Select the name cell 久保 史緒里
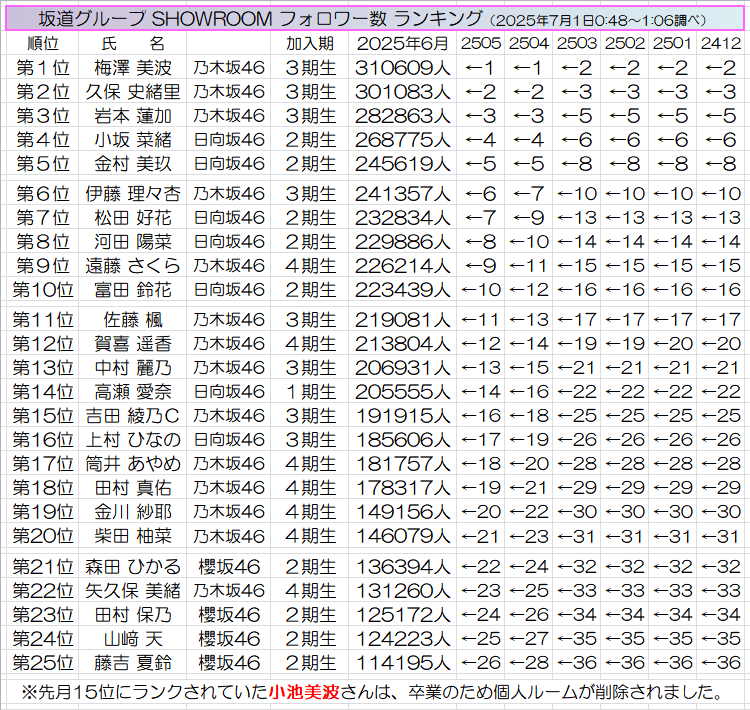 coord(133,92)
